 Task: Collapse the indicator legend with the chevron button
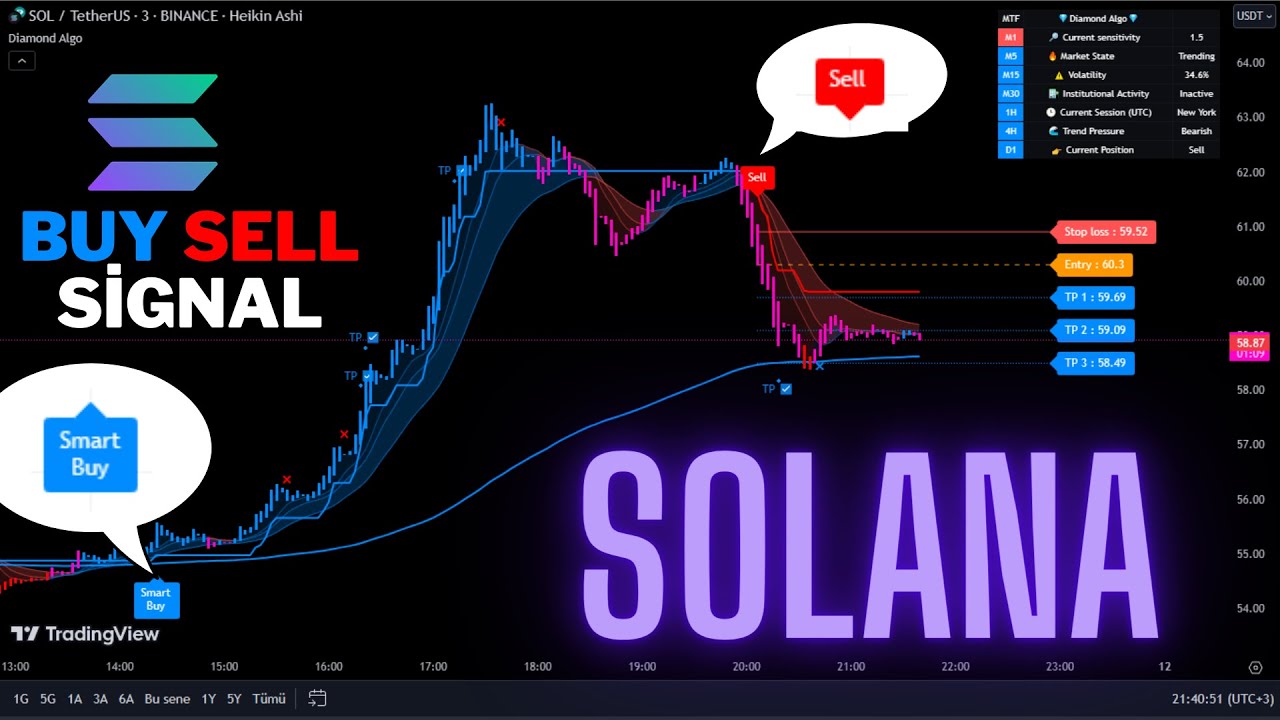(x=21, y=61)
